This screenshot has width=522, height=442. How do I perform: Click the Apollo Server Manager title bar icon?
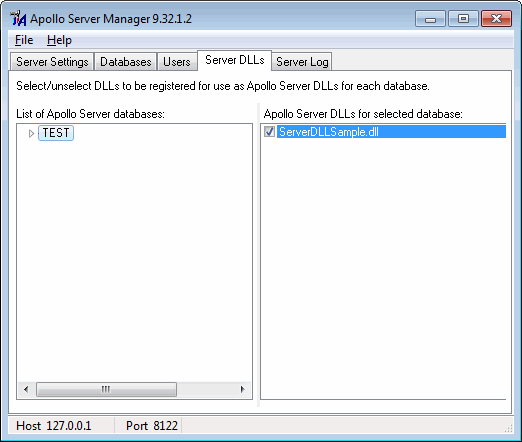click(x=18, y=19)
